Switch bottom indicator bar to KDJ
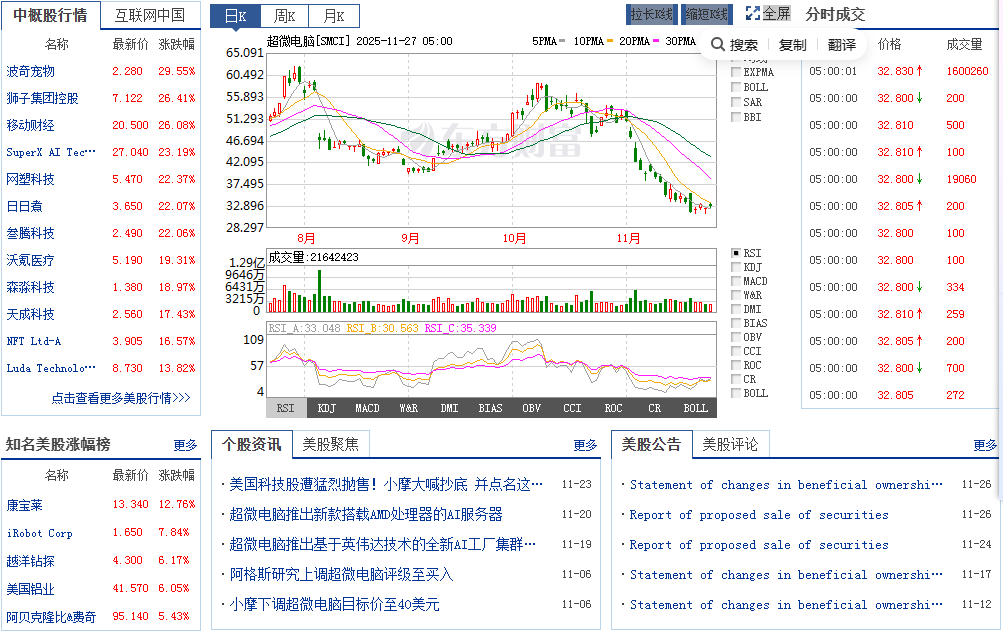The image size is (1003, 633). coord(326,408)
